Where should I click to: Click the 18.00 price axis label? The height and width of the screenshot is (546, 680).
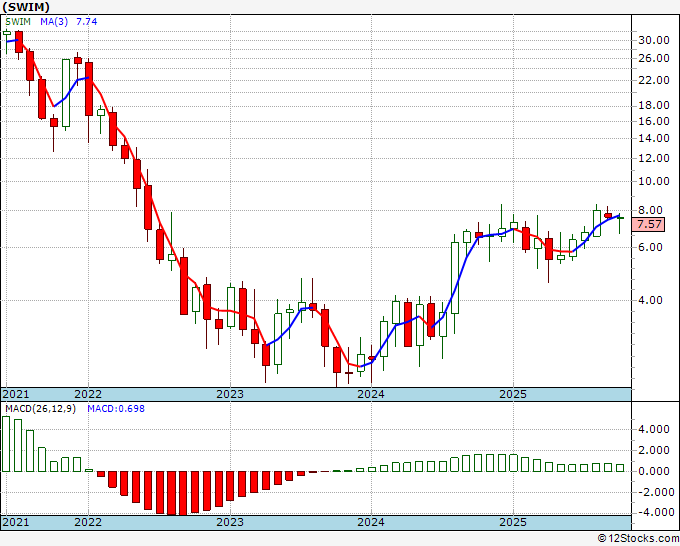(654, 105)
